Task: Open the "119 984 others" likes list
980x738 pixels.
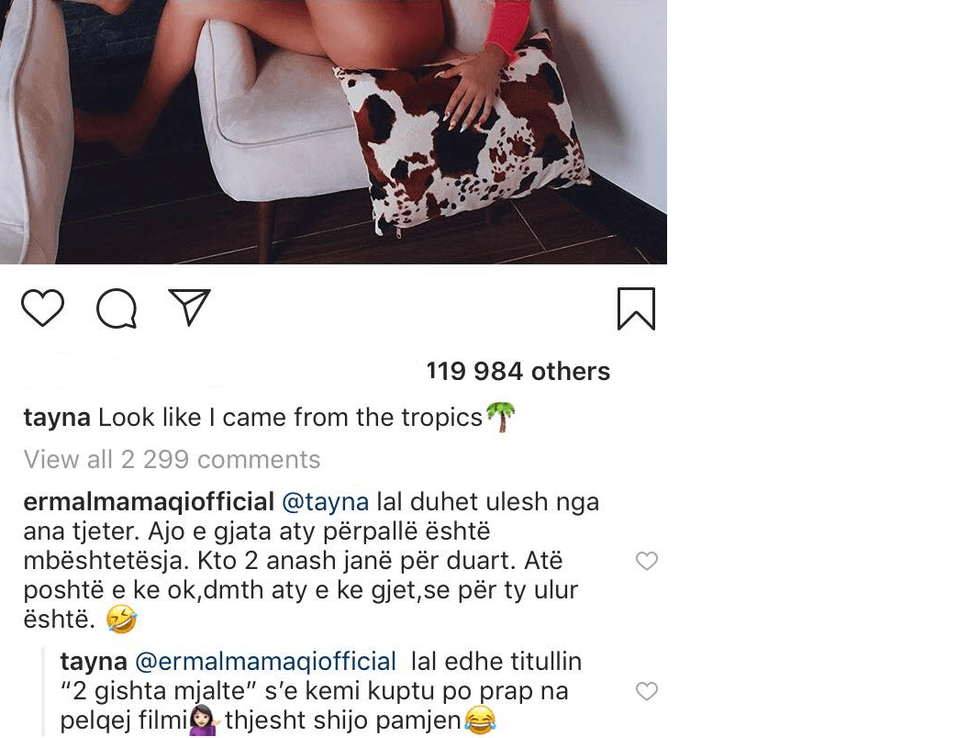Action: [517, 371]
